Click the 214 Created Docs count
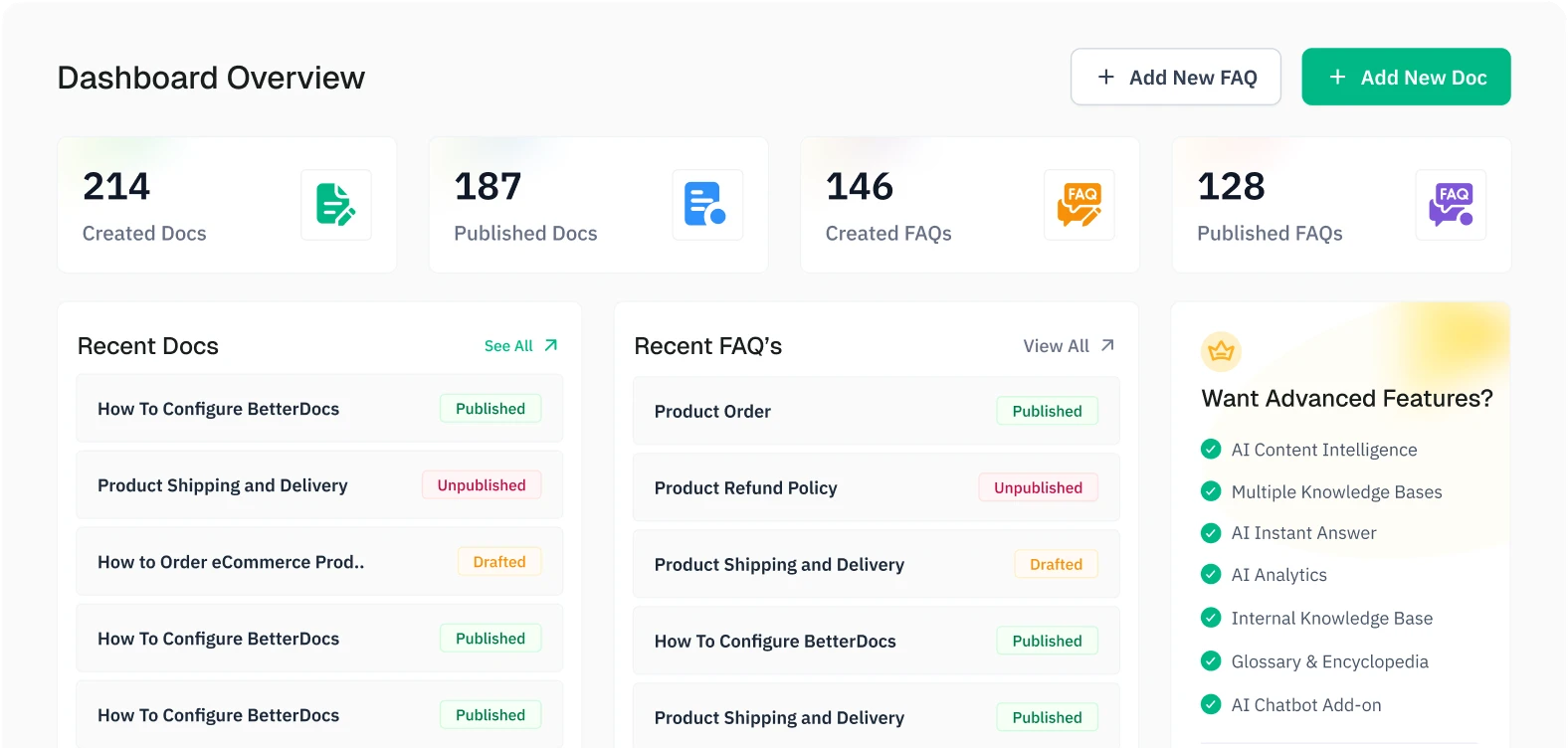The width and height of the screenshot is (1568, 748). (x=116, y=186)
